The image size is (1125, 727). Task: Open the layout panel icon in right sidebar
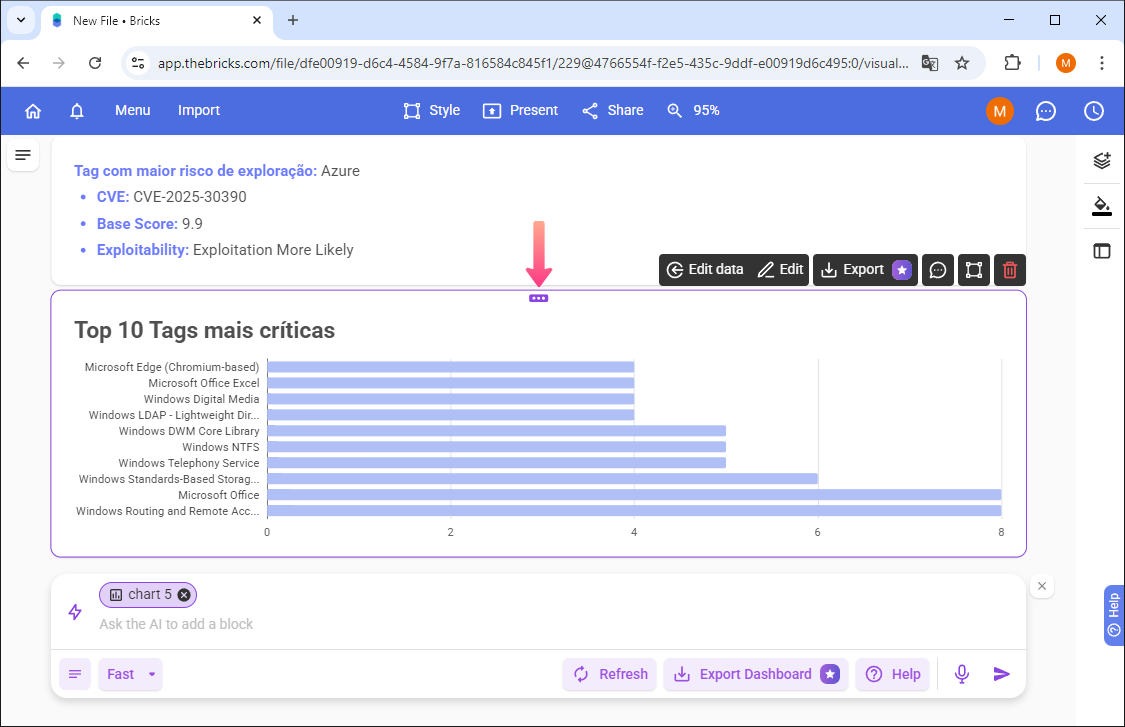click(x=1102, y=251)
